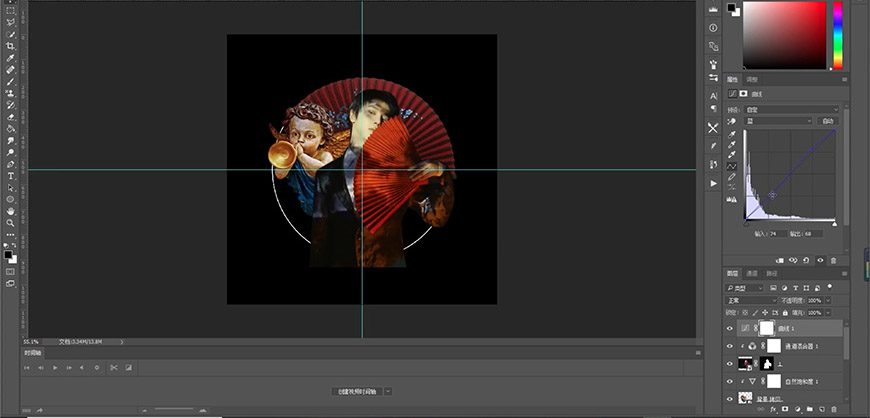Open the layer filter type dropdown

(745, 288)
